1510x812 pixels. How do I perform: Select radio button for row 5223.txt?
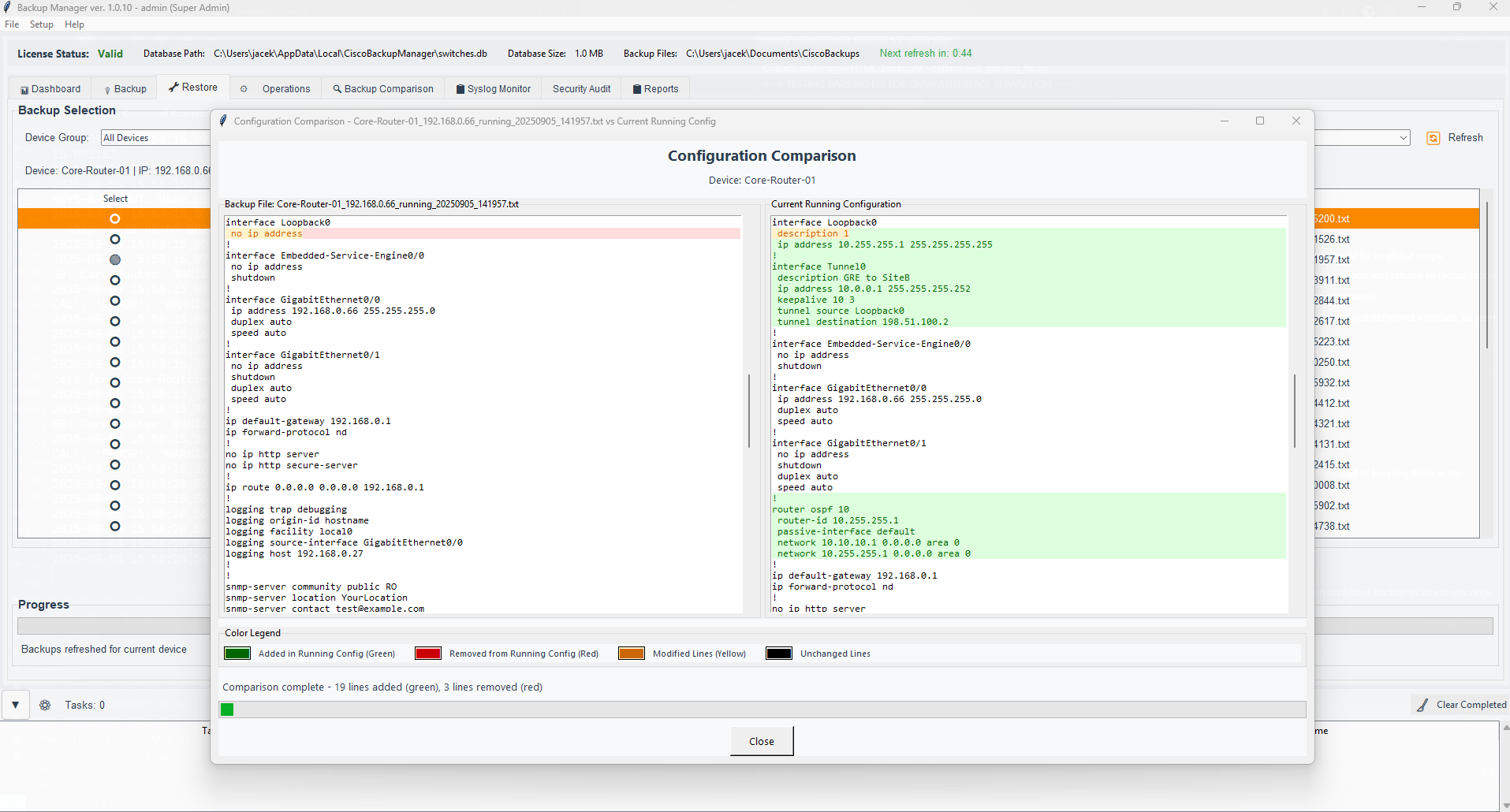coord(115,341)
